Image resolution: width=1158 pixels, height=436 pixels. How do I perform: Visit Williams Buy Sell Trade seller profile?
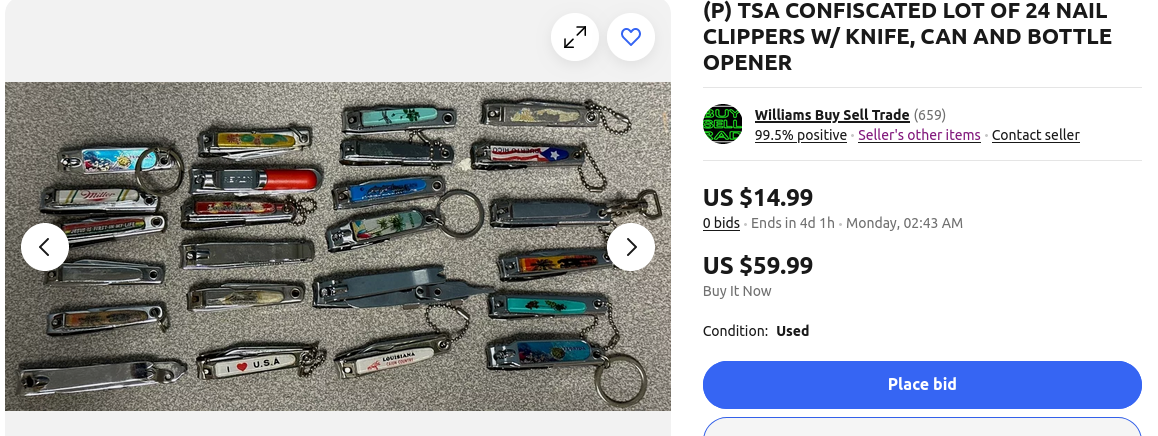point(832,115)
